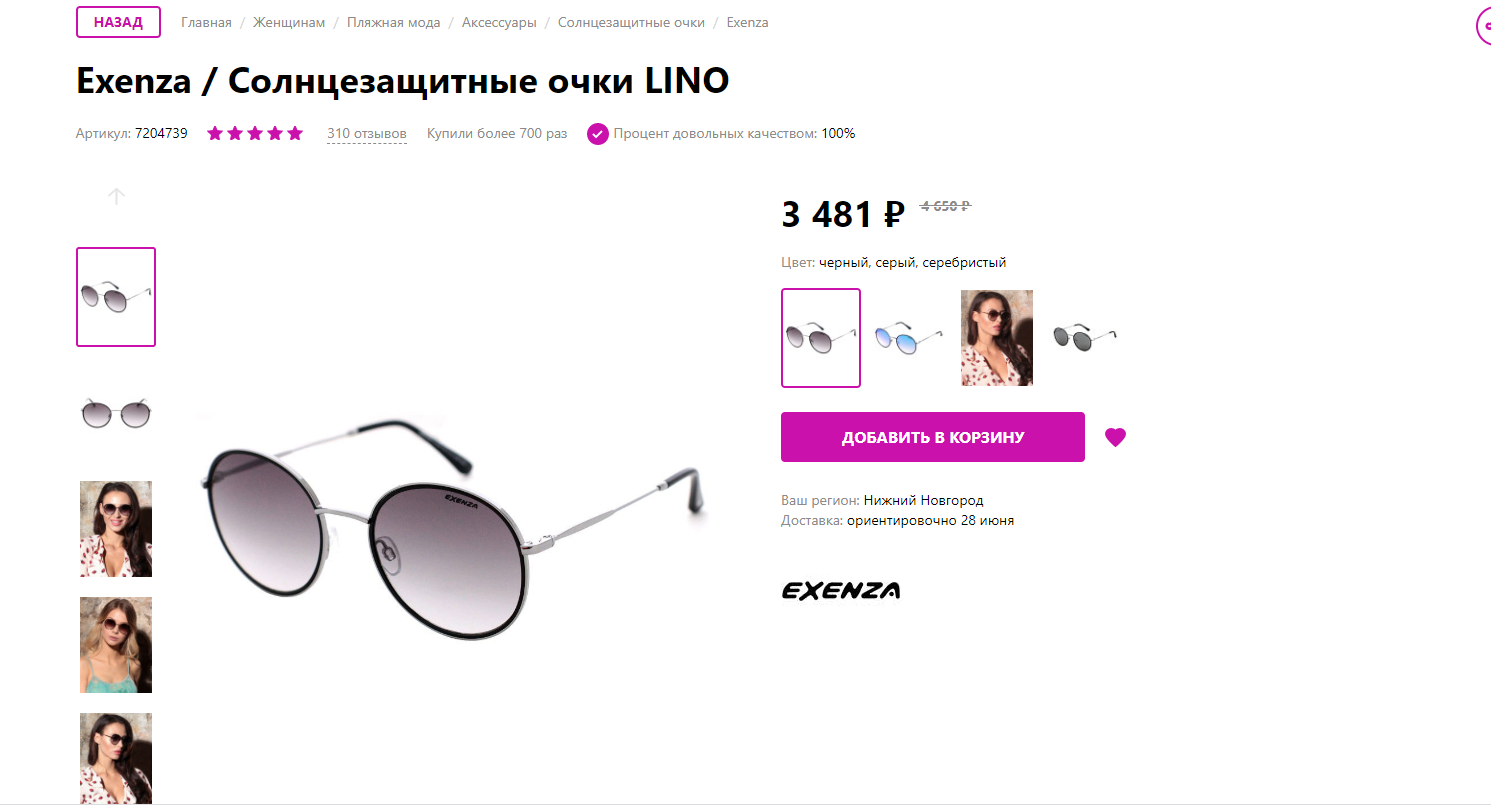Select the blue lens color variant
Image resolution: width=1491 pixels, height=811 pixels.
coord(909,338)
